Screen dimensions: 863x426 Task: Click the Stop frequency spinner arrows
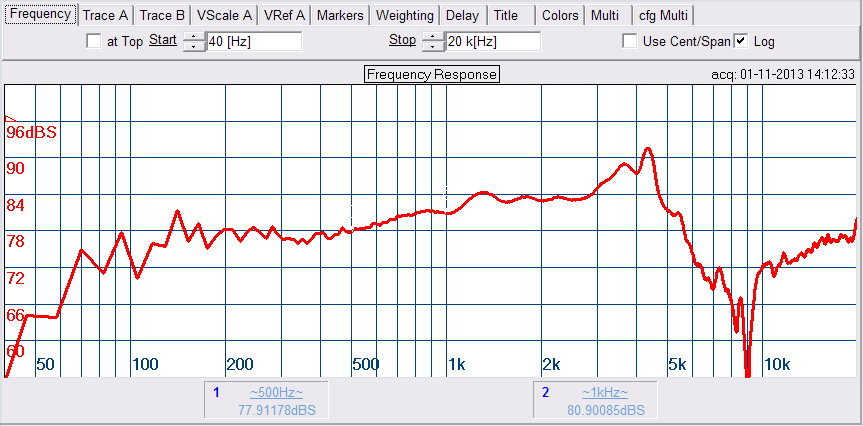point(432,41)
